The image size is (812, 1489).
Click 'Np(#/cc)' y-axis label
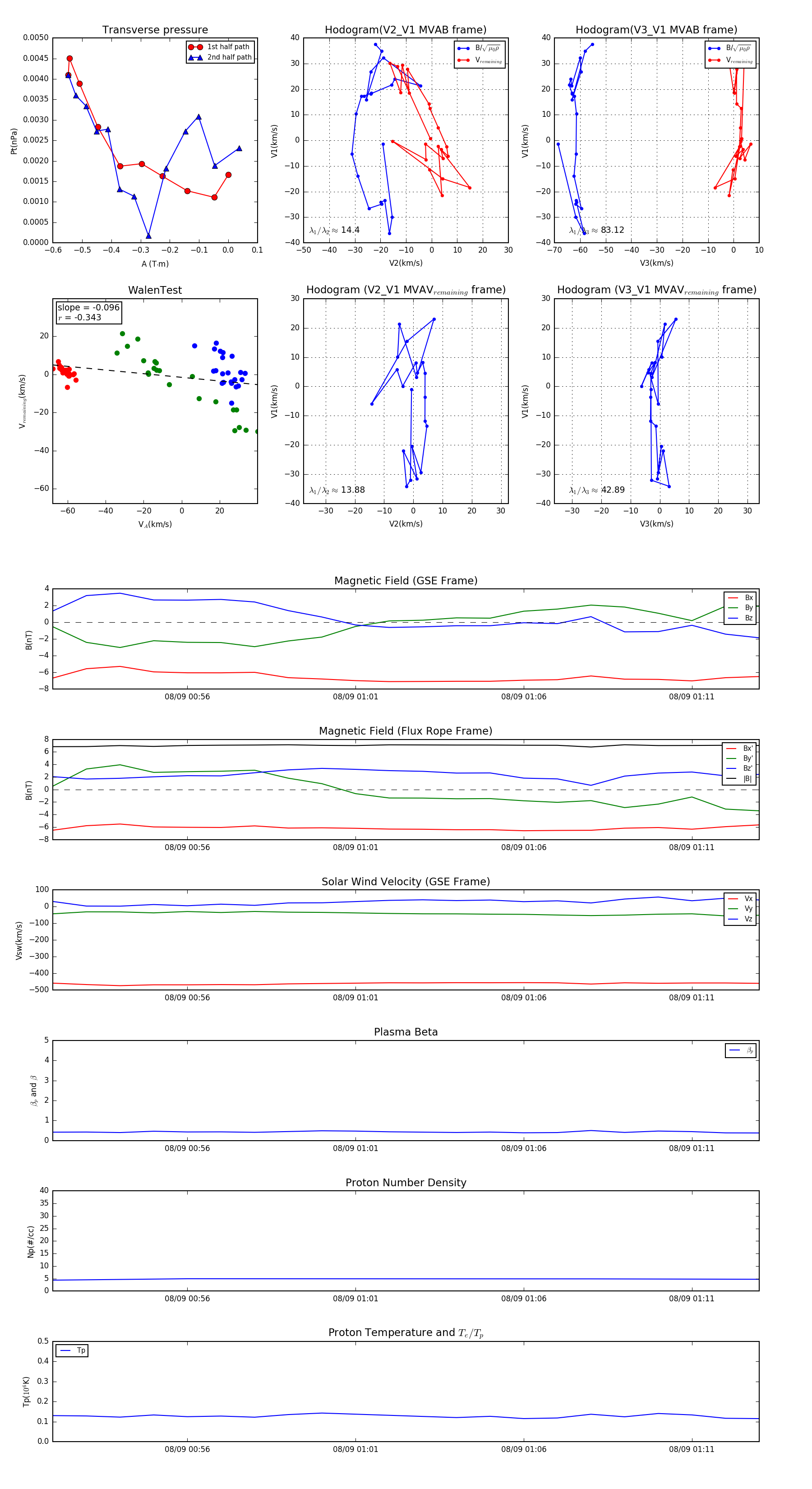pyautogui.click(x=31, y=1241)
